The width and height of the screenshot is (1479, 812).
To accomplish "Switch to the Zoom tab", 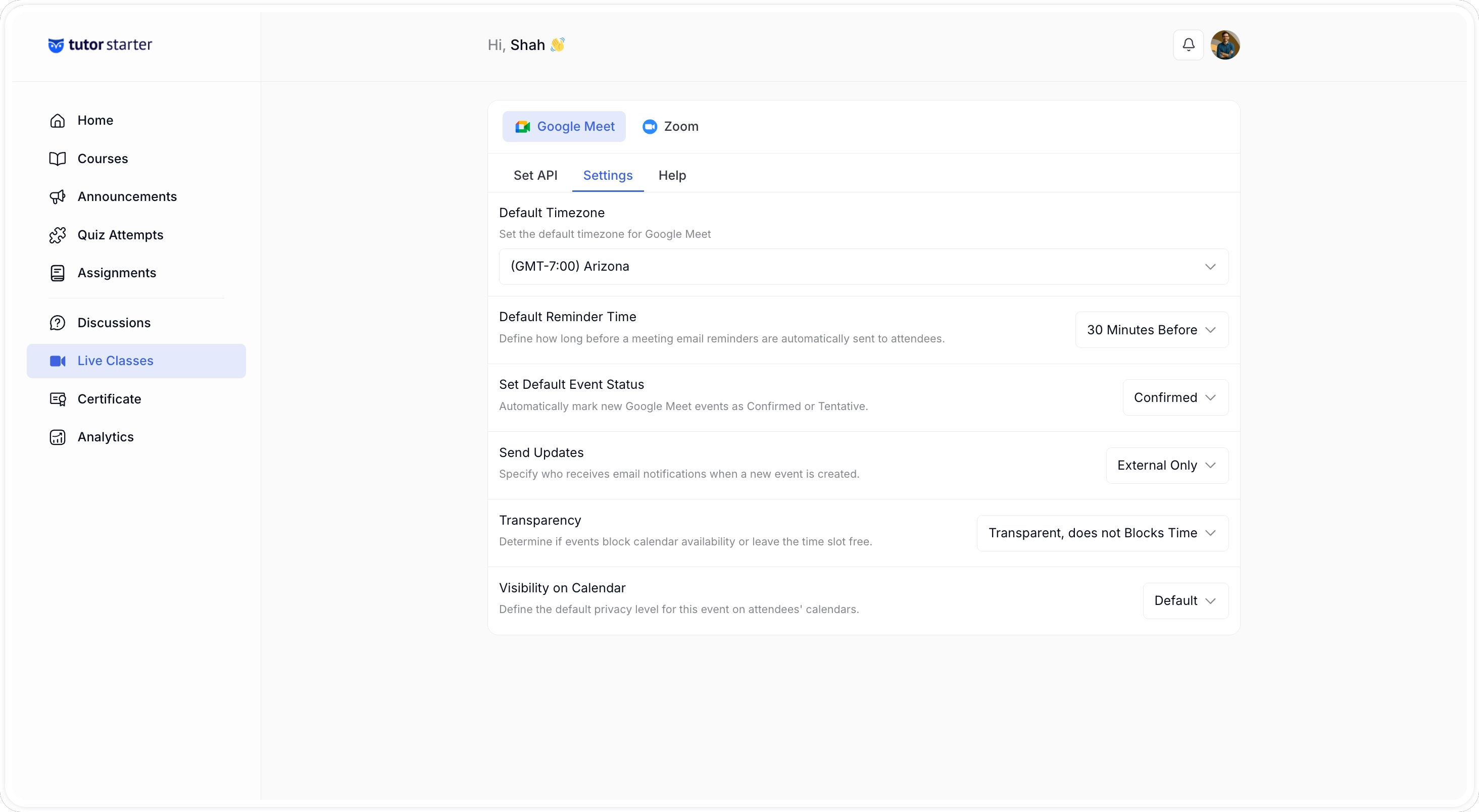I will pyautogui.click(x=670, y=127).
